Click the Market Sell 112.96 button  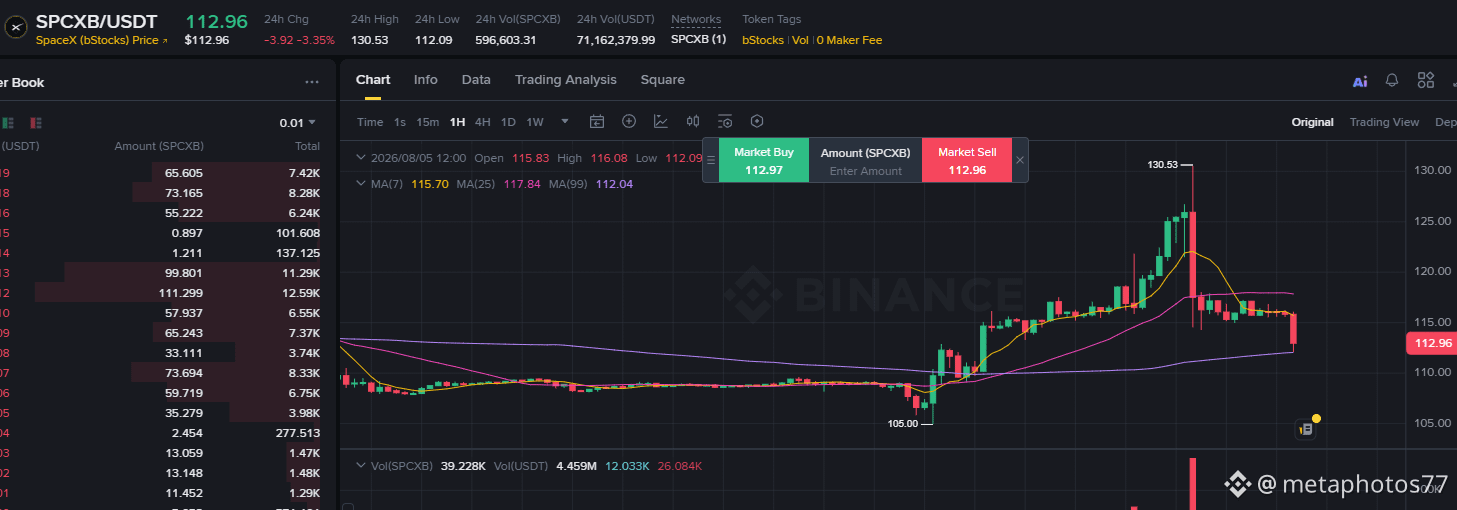click(967, 160)
